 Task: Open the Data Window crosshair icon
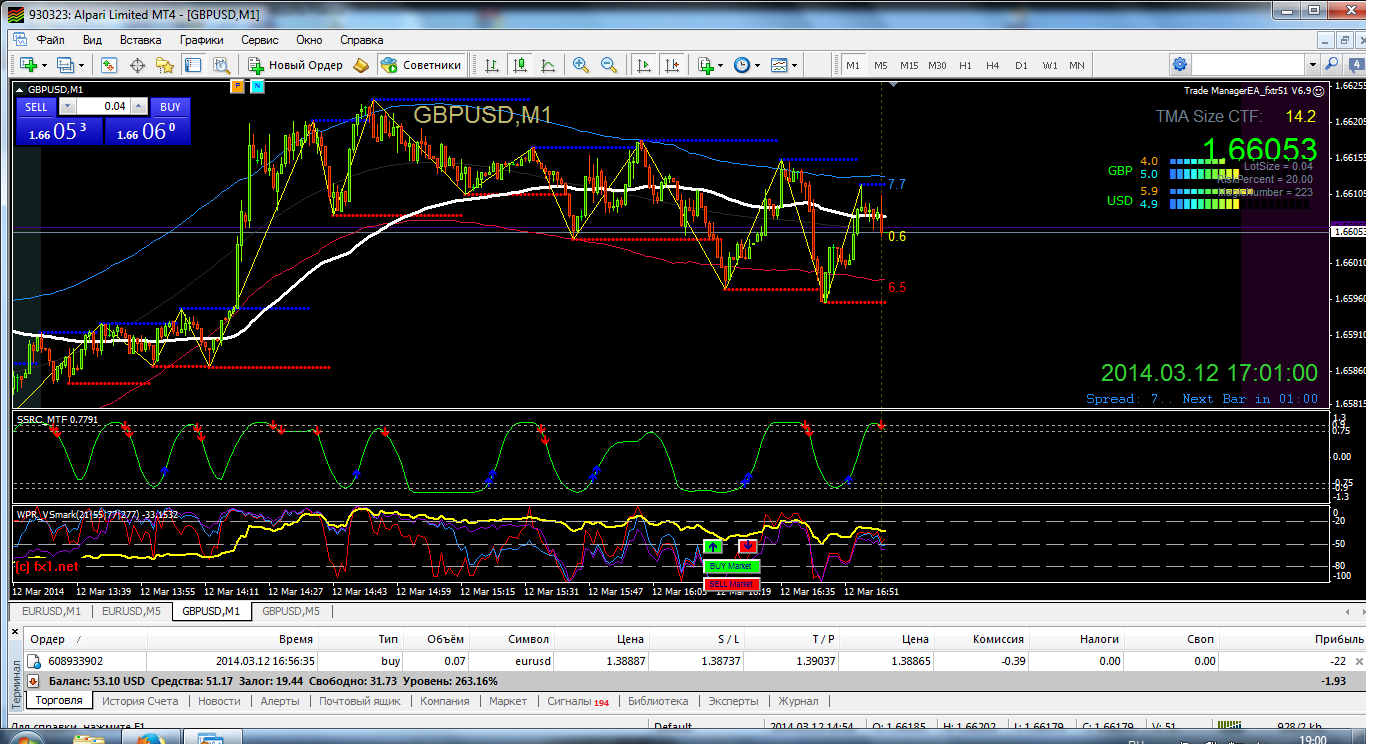[x=137, y=65]
